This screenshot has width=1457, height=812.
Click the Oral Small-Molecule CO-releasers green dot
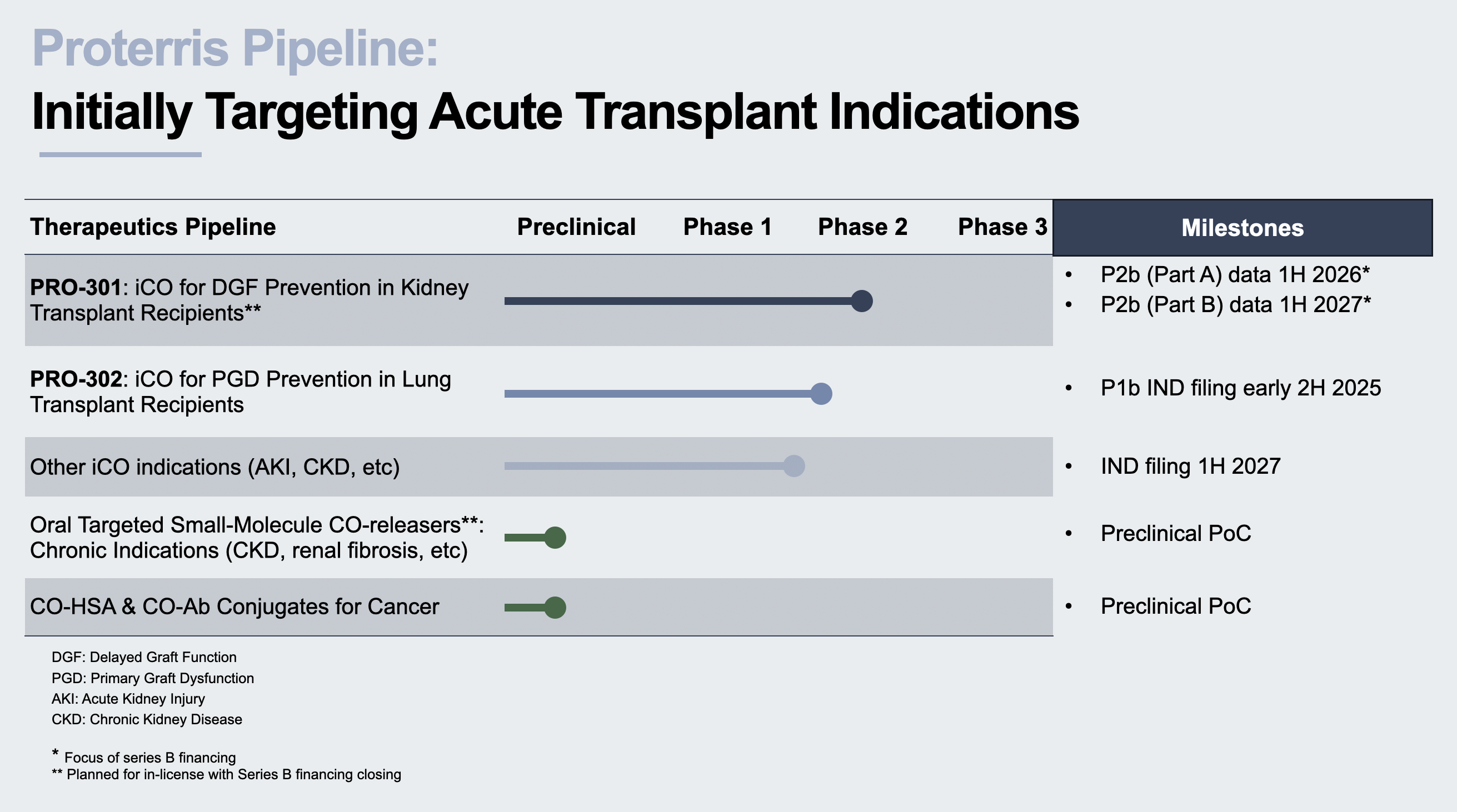pyautogui.click(x=555, y=537)
